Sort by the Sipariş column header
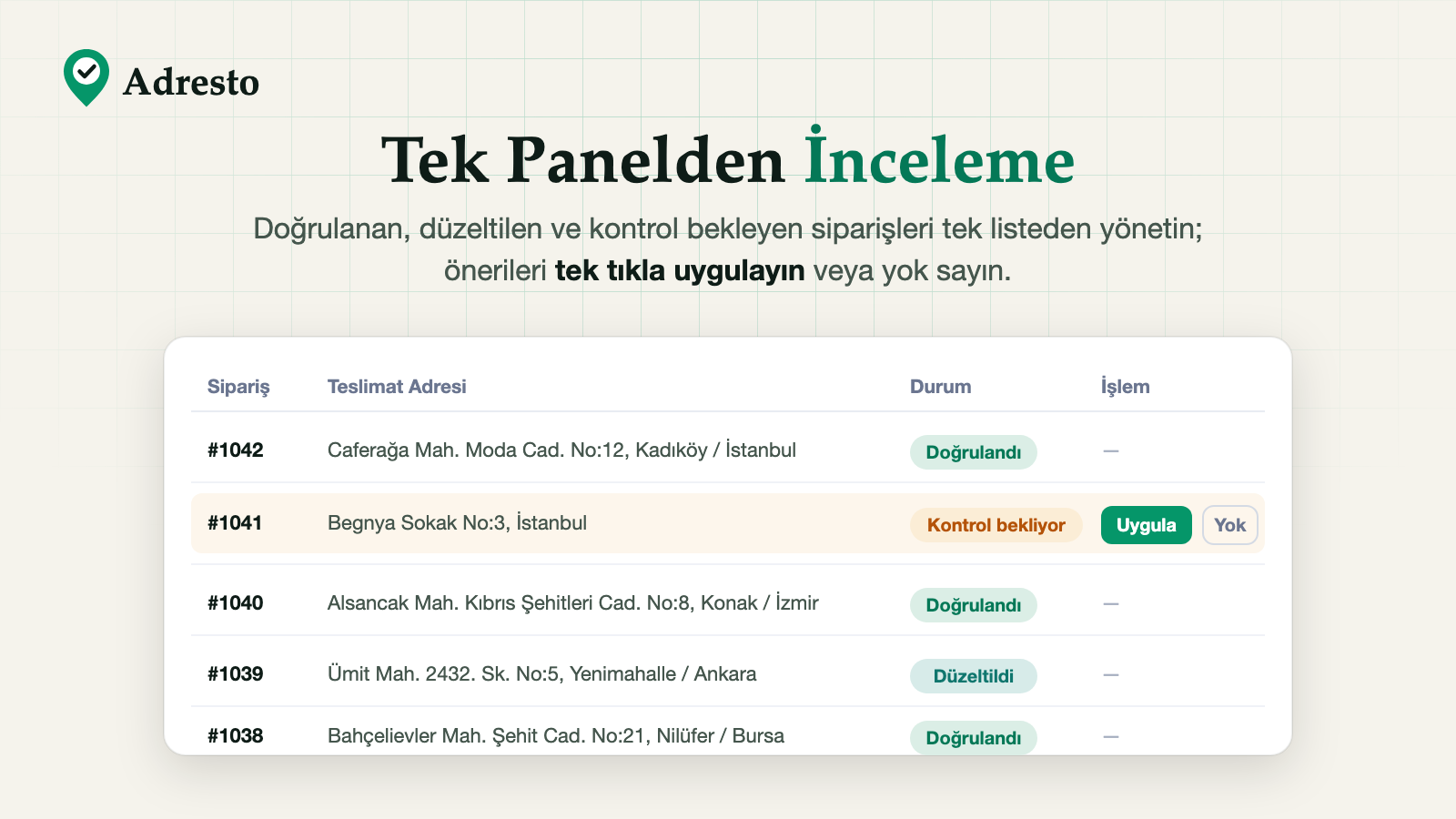1456x819 pixels. (238, 387)
